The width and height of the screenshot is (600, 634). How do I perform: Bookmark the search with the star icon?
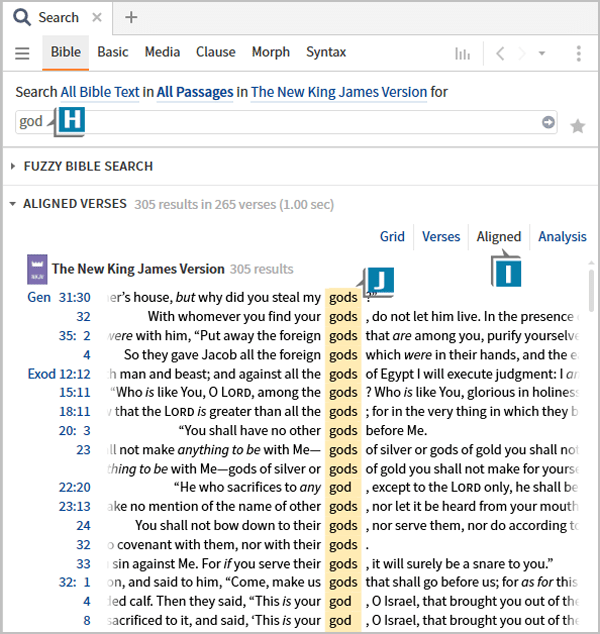(577, 126)
